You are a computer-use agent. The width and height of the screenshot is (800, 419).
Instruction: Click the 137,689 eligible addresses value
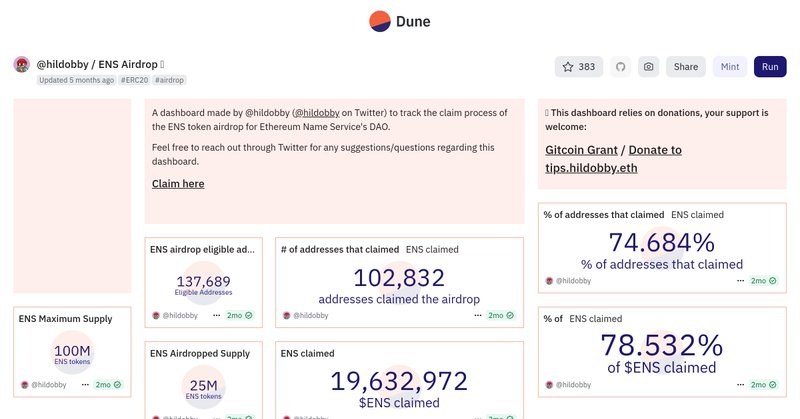pyautogui.click(x=204, y=281)
